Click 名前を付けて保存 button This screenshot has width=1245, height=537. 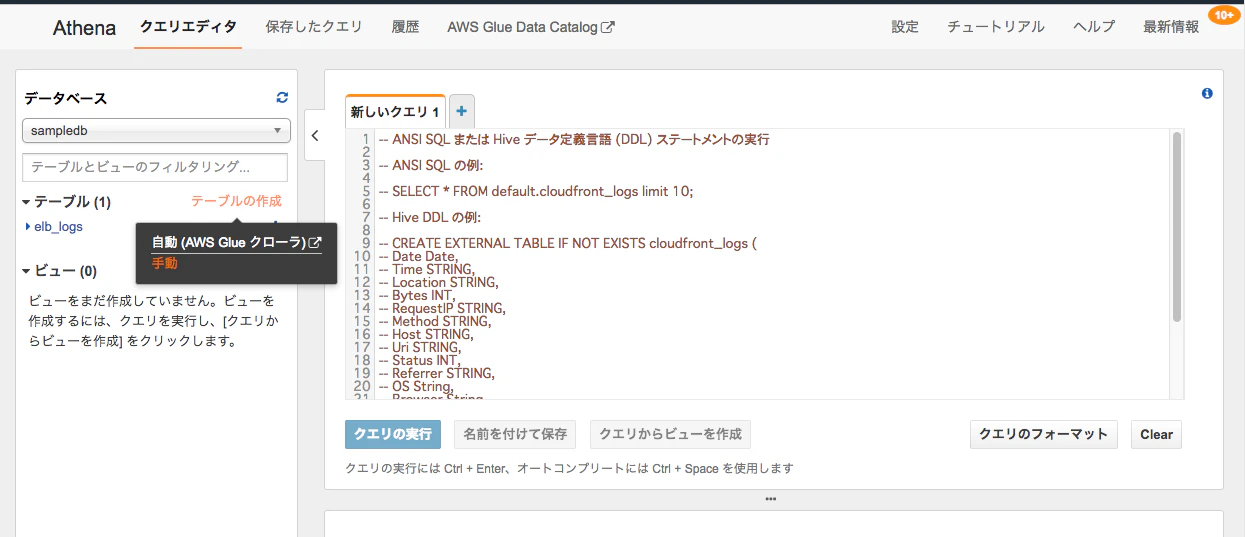tap(515, 434)
